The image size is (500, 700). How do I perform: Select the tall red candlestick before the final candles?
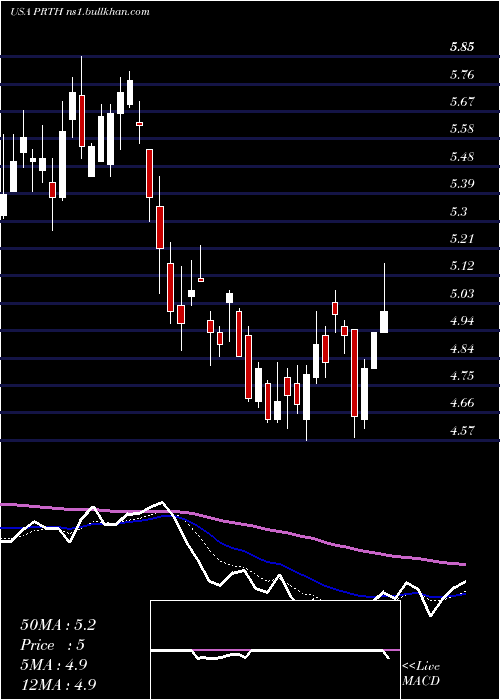355,373
